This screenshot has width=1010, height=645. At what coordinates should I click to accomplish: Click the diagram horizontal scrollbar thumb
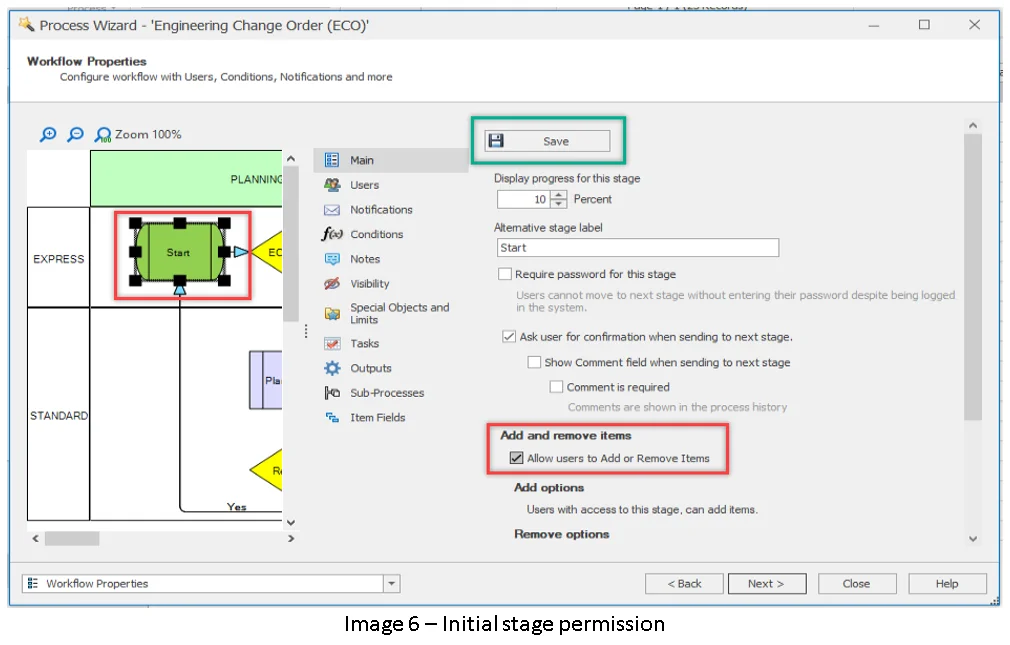[x=72, y=538]
